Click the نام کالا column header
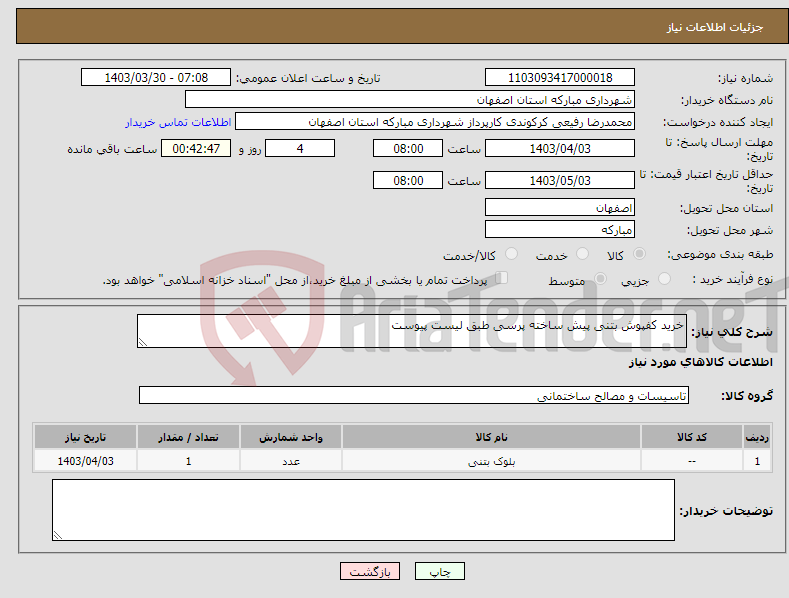Image resolution: width=789 pixels, height=598 pixels. pos(491,437)
